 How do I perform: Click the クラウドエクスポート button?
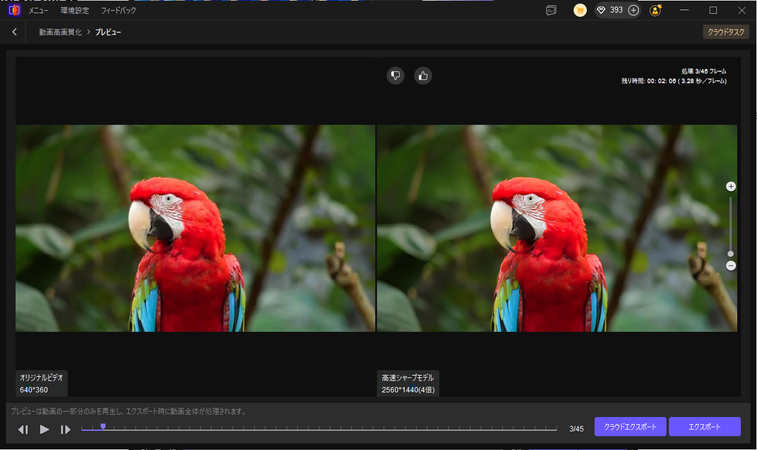pos(629,427)
